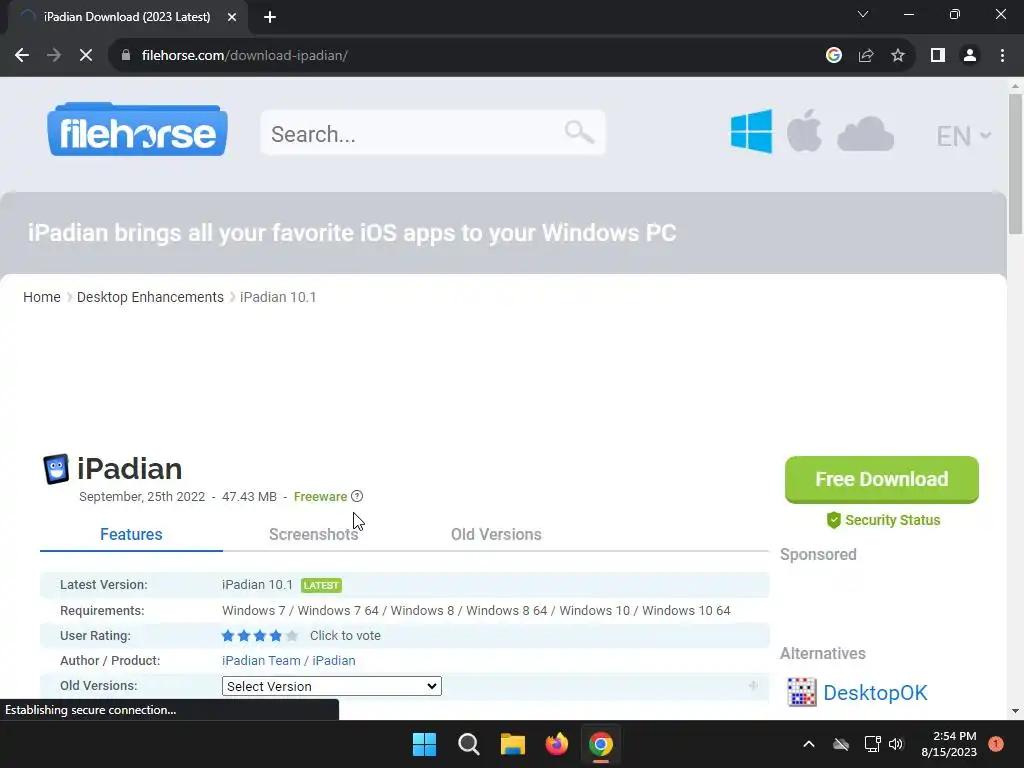
Task: Open the browser side panel
Action: [938, 56]
